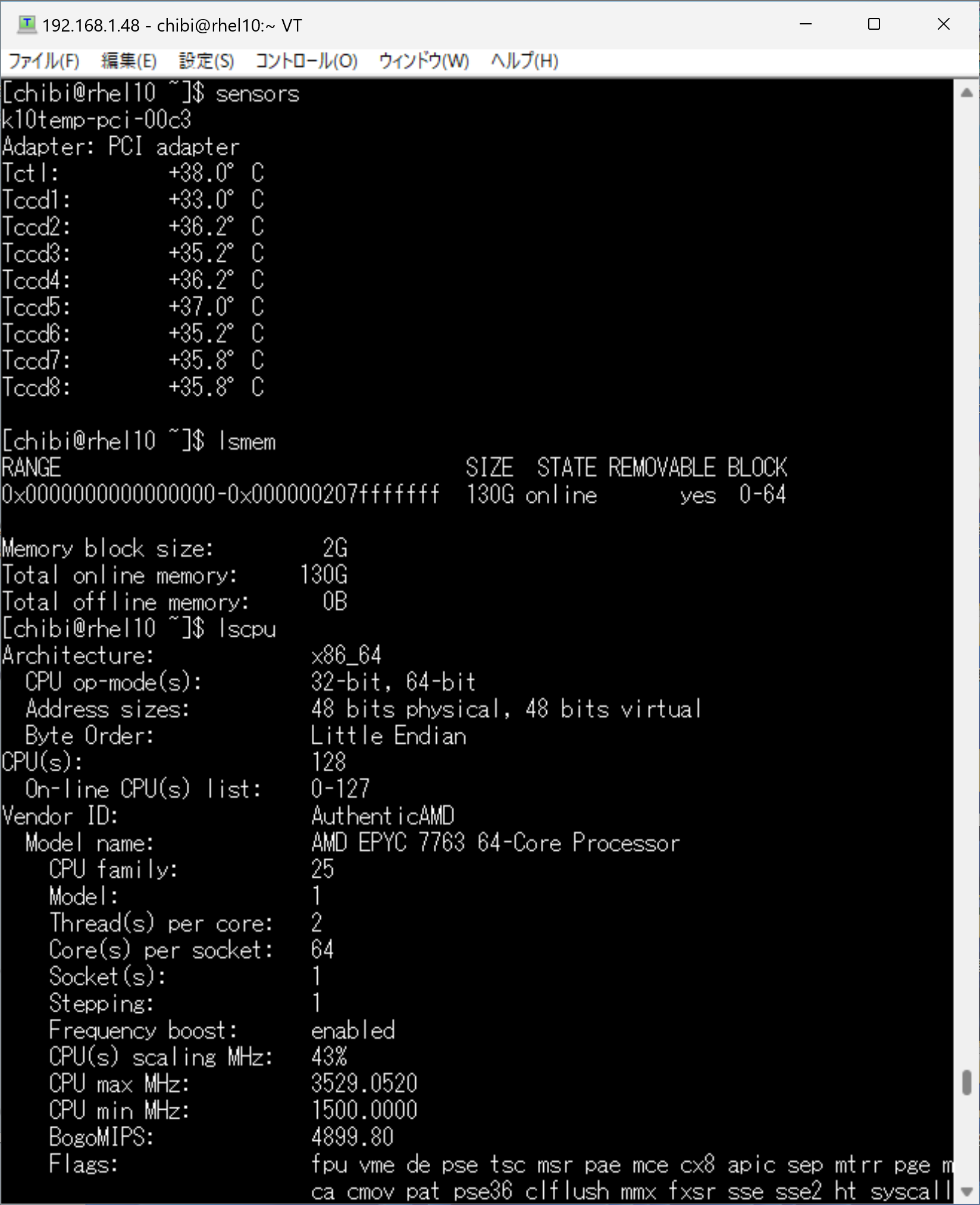Click the sensors command text
The image size is (980, 1205).
[x=258, y=93]
